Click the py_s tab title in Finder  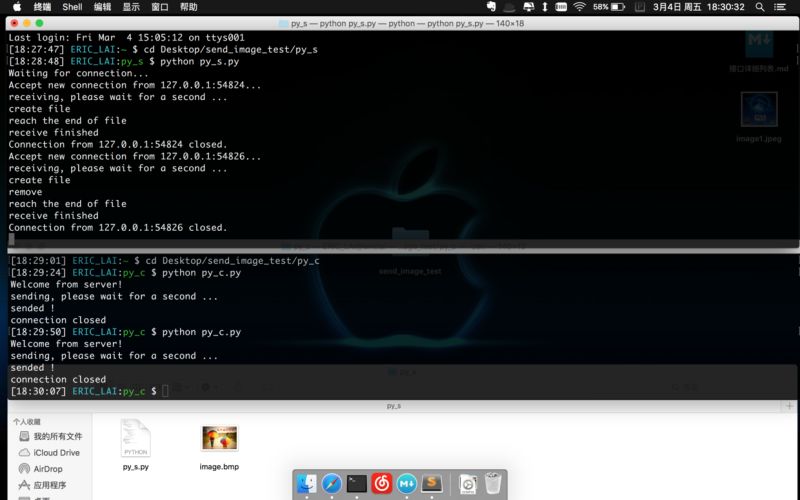pyautogui.click(x=393, y=406)
